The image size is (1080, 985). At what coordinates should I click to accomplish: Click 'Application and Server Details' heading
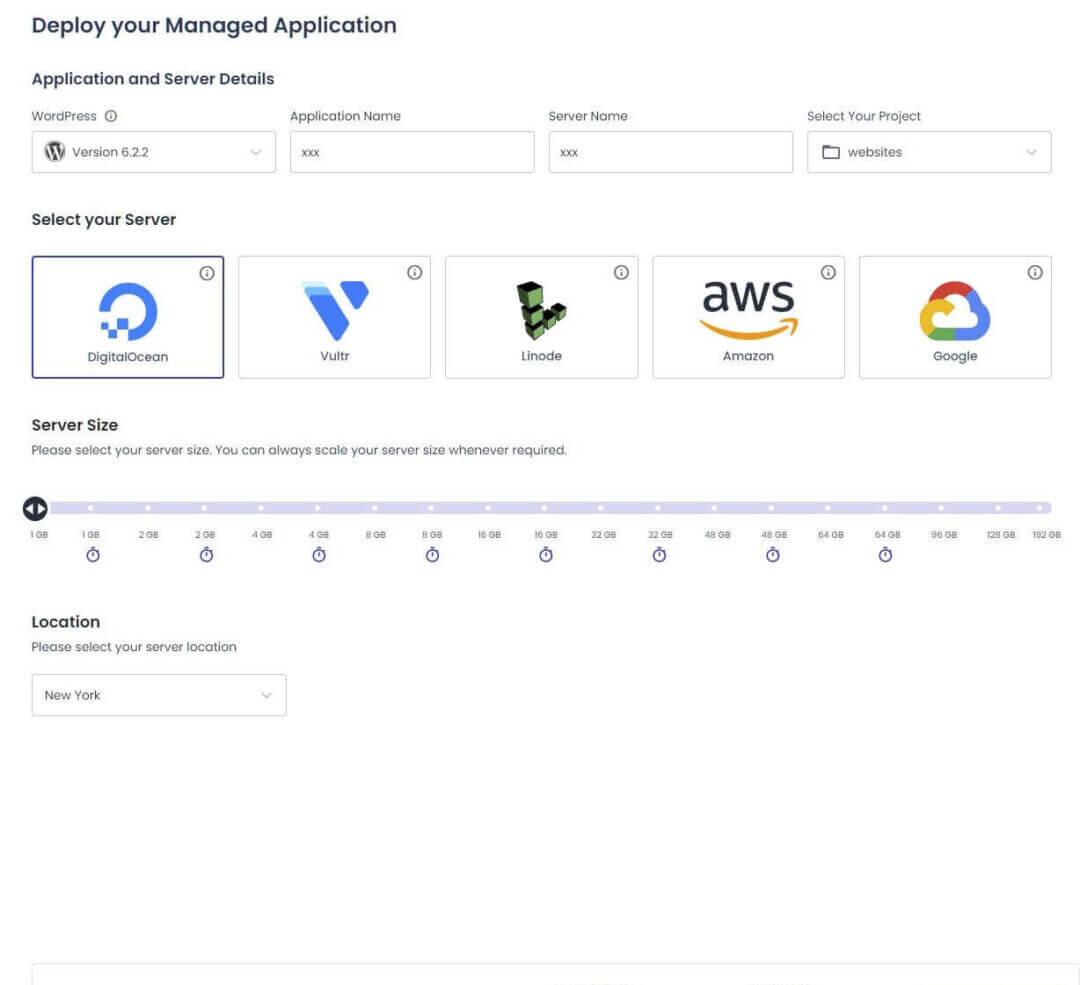pyautogui.click(x=153, y=79)
